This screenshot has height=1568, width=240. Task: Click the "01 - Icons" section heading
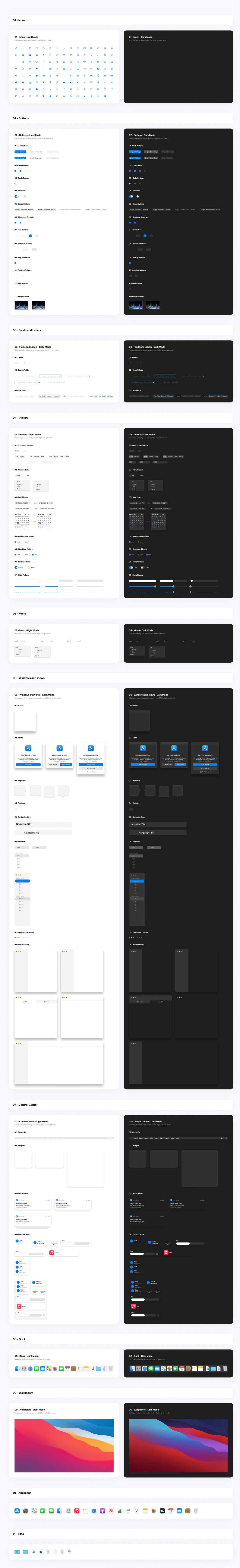[x=19, y=20]
